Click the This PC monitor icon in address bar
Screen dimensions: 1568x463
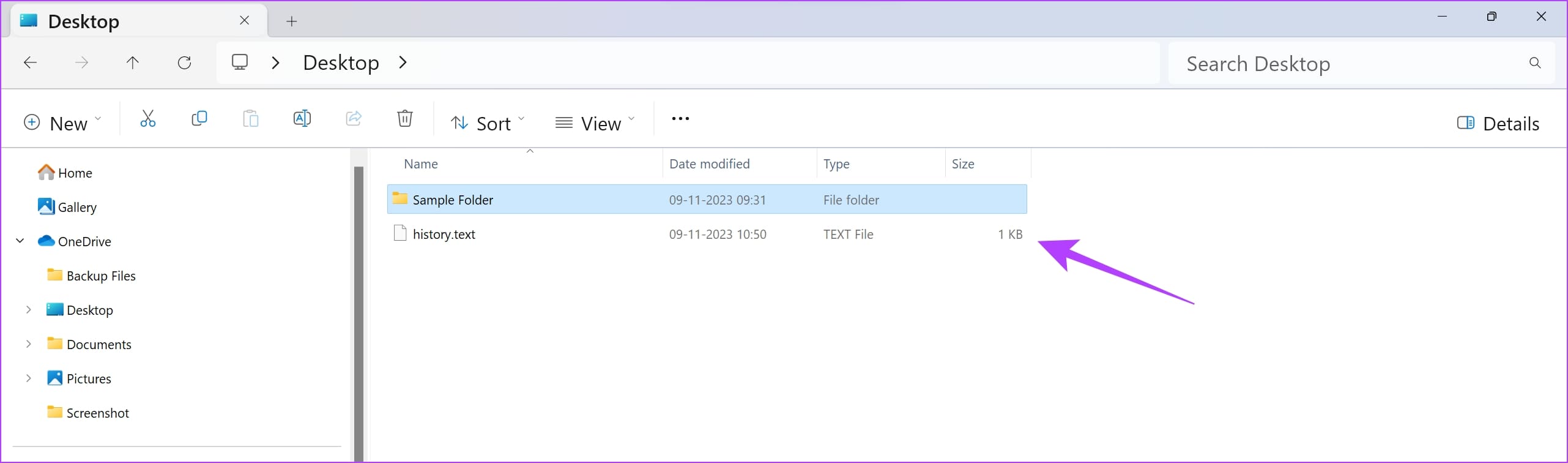pos(240,62)
